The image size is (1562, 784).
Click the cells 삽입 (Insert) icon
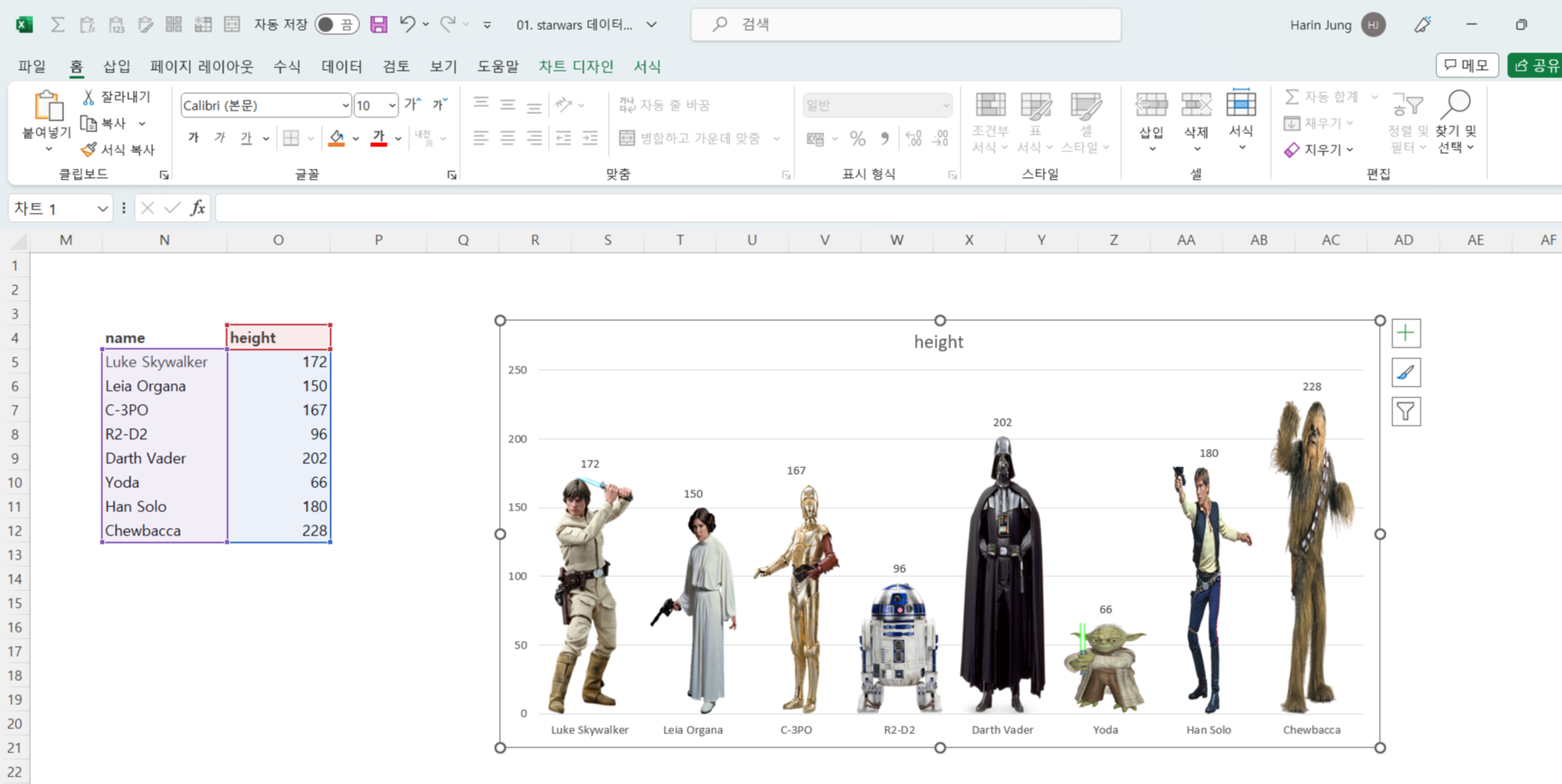tap(1151, 106)
